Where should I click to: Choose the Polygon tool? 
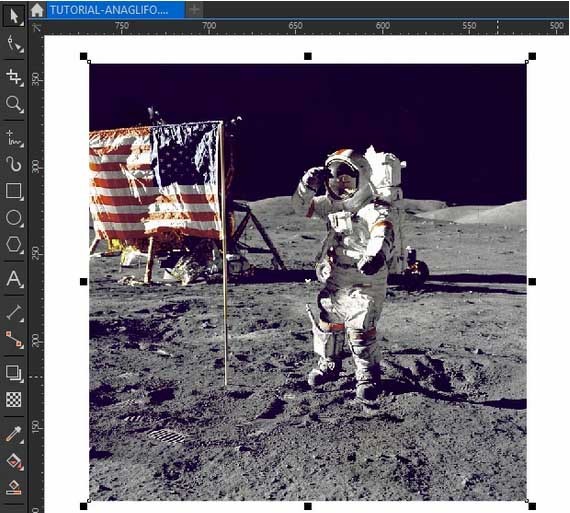[14, 244]
